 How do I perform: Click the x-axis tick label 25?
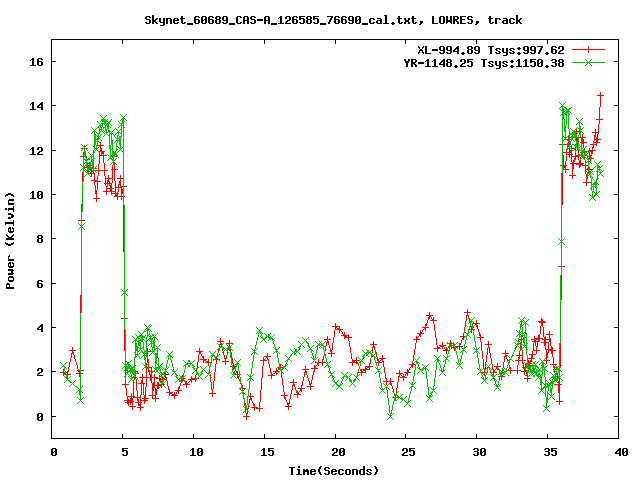[x=408, y=452]
